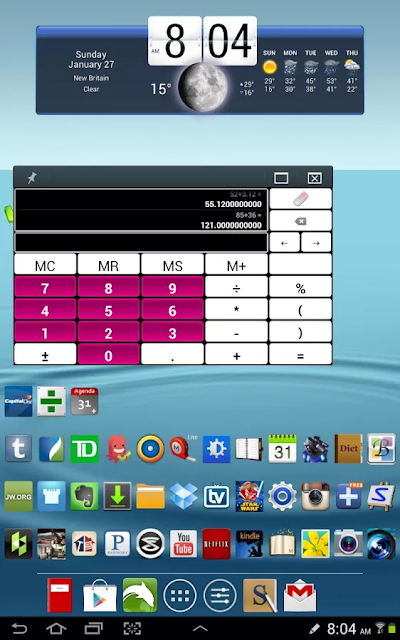Tap the MS memory store key
Viewport: 400px width, 640px height.
click(x=172, y=265)
